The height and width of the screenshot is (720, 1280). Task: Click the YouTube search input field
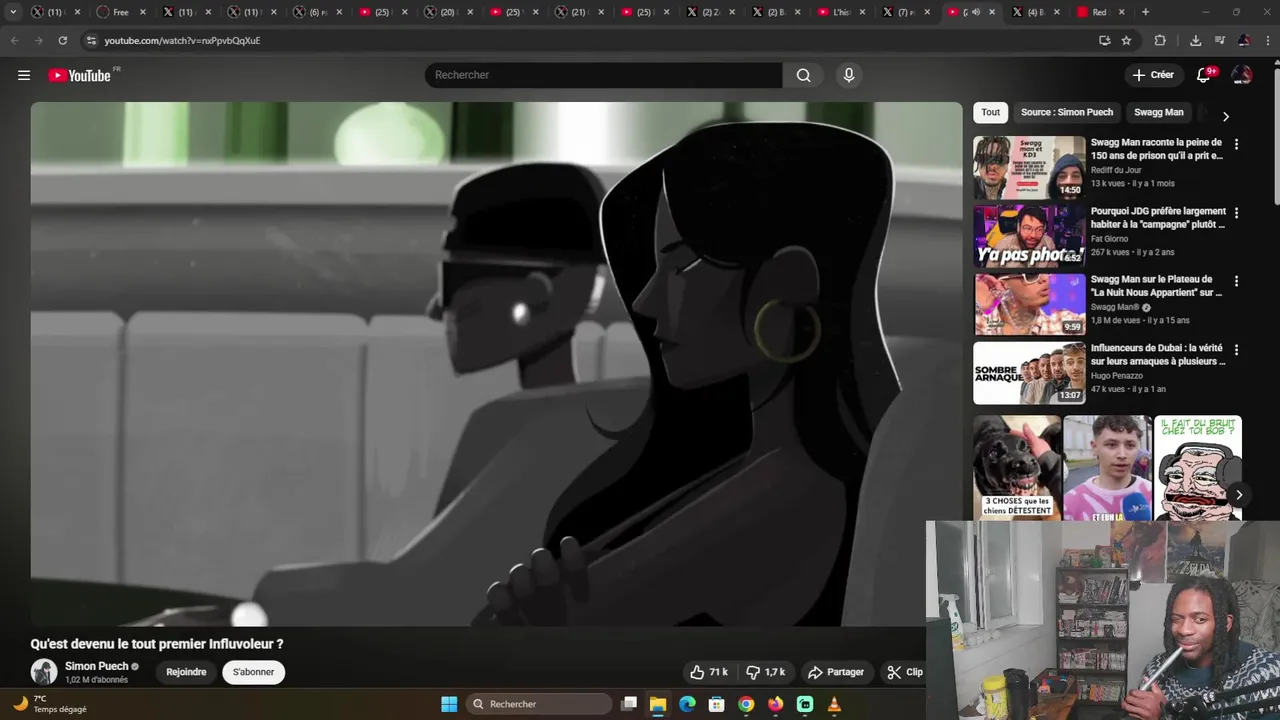pos(604,75)
